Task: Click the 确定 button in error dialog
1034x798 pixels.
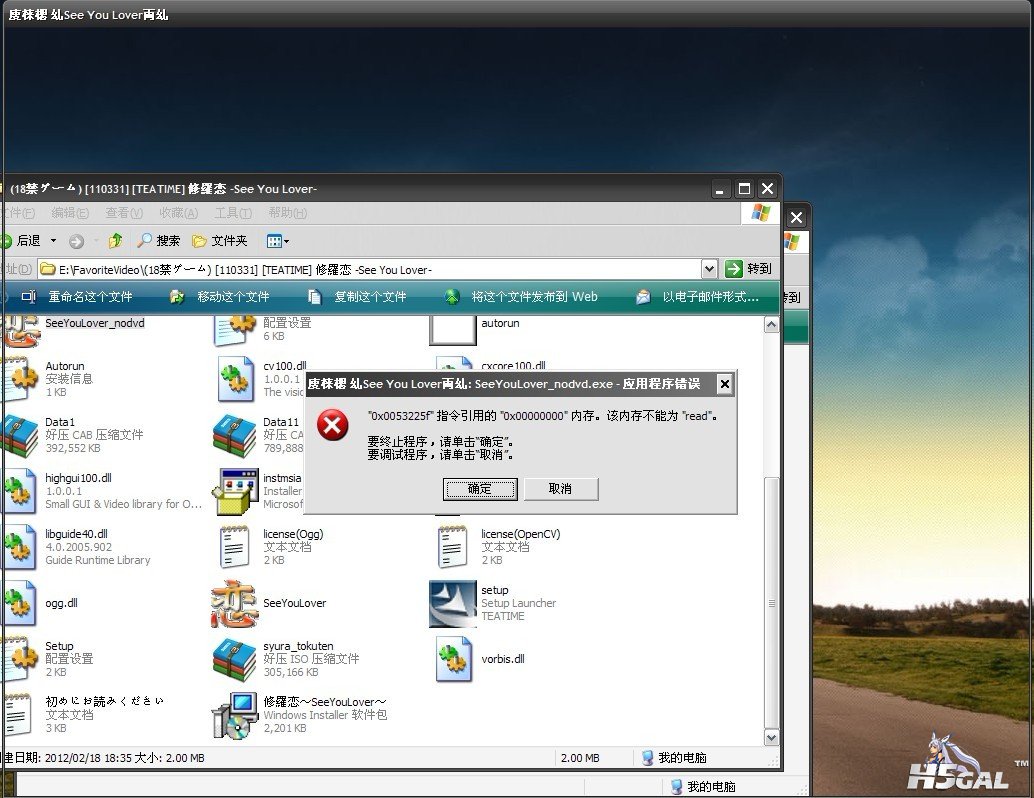Action: pyautogui.click(x=480, y=489)
